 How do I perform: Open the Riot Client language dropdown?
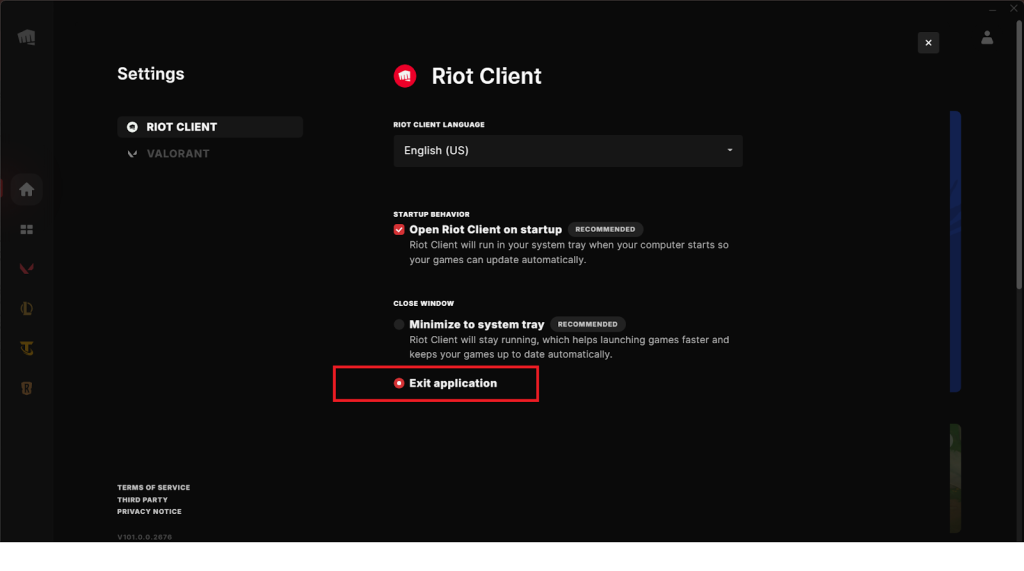[x=568, y=151]
